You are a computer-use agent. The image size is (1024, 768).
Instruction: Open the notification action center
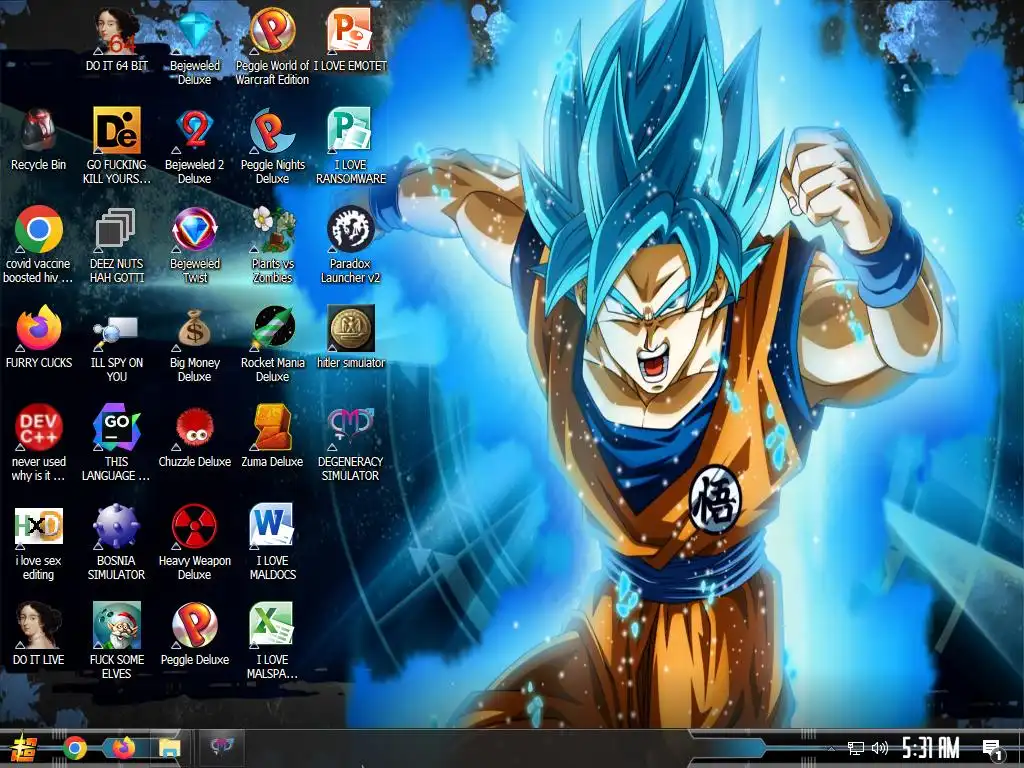(x=993, y=749)
